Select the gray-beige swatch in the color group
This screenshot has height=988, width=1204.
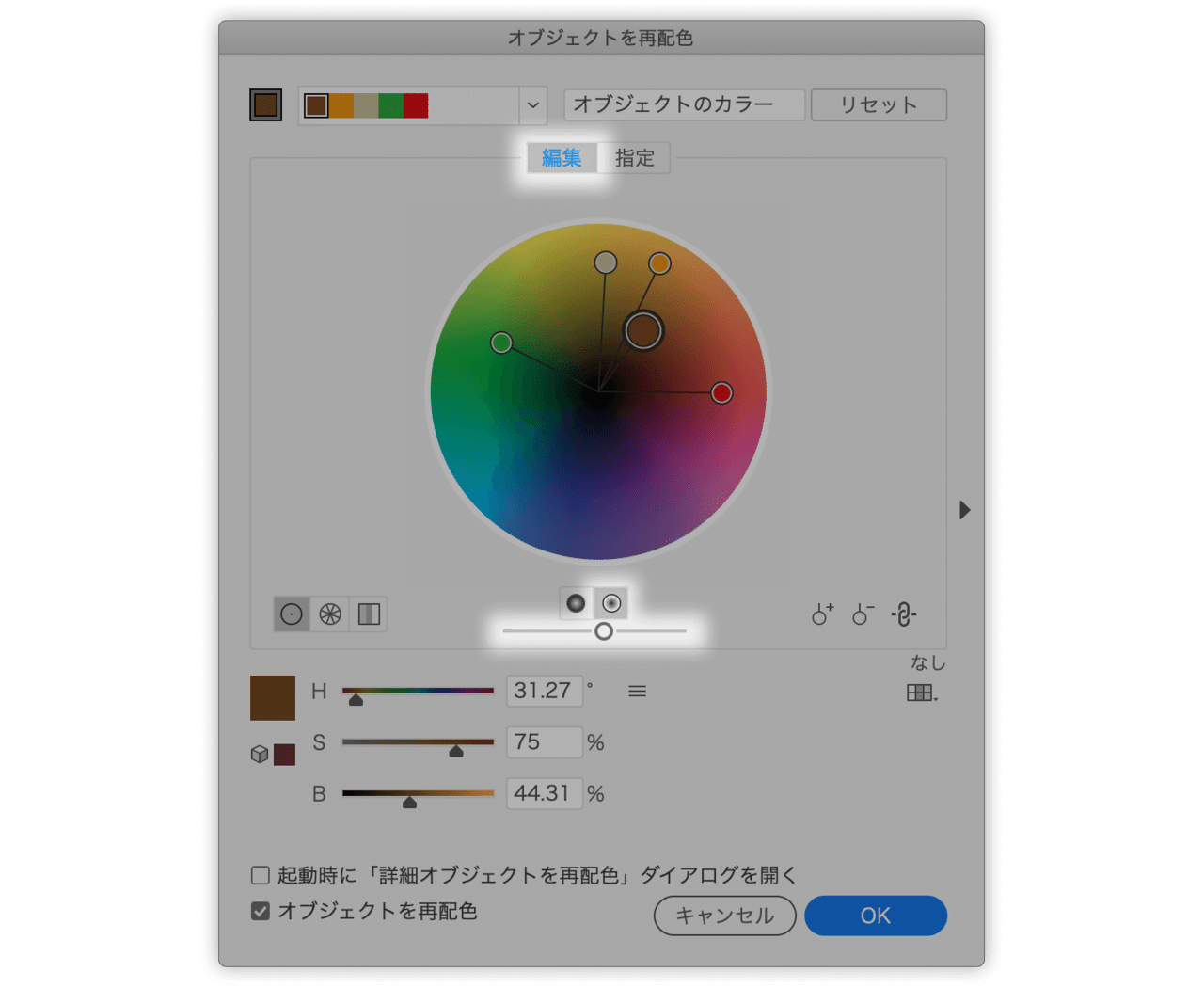tap(366, 105)
